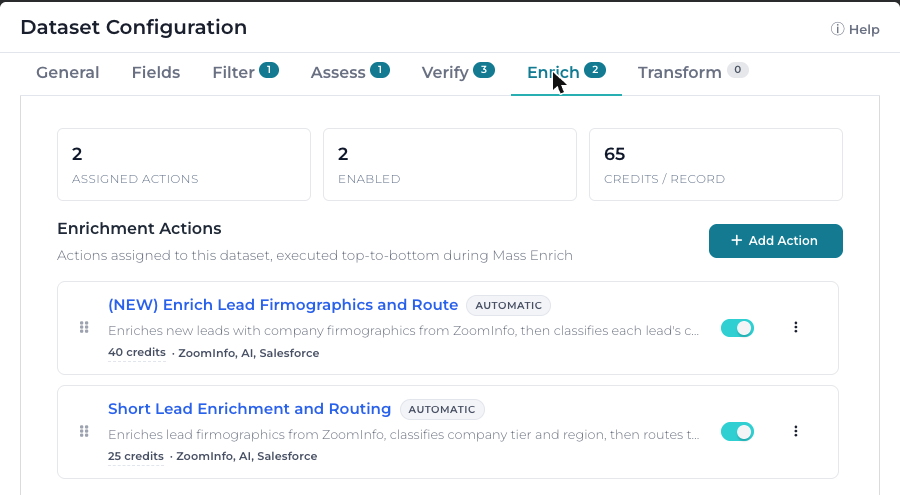Open kebab menu for Short Lead Enrichment and Routing
The height and width of the screenshot is (495, 900).
pos(796,431)
